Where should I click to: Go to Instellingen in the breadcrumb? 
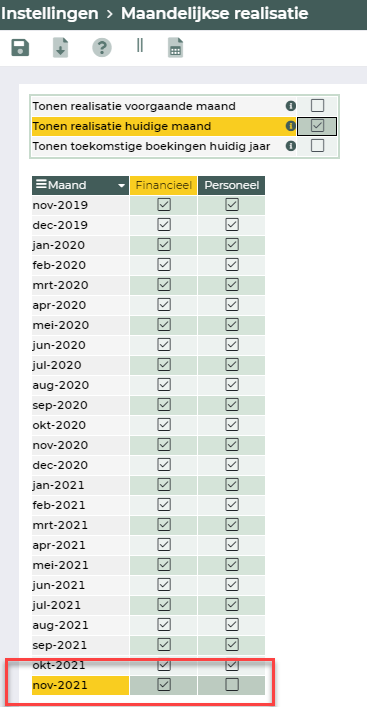[49, 14]
